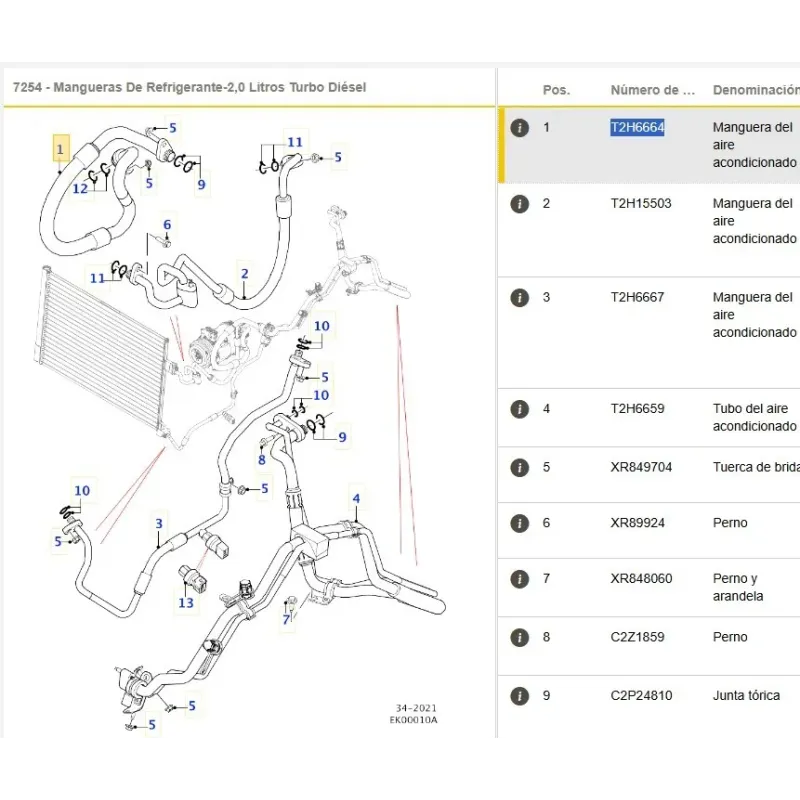Image resolution: width=800 pixels, height=800 pixels.
Task: Click info icon for C2Z1859 bolt
Action: [x=519, y=637]
